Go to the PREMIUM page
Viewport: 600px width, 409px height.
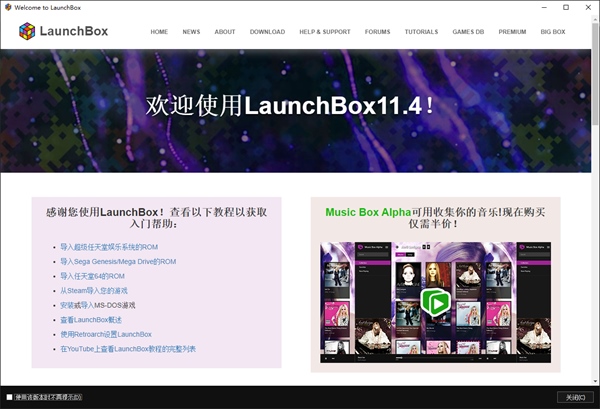point(512,32)
